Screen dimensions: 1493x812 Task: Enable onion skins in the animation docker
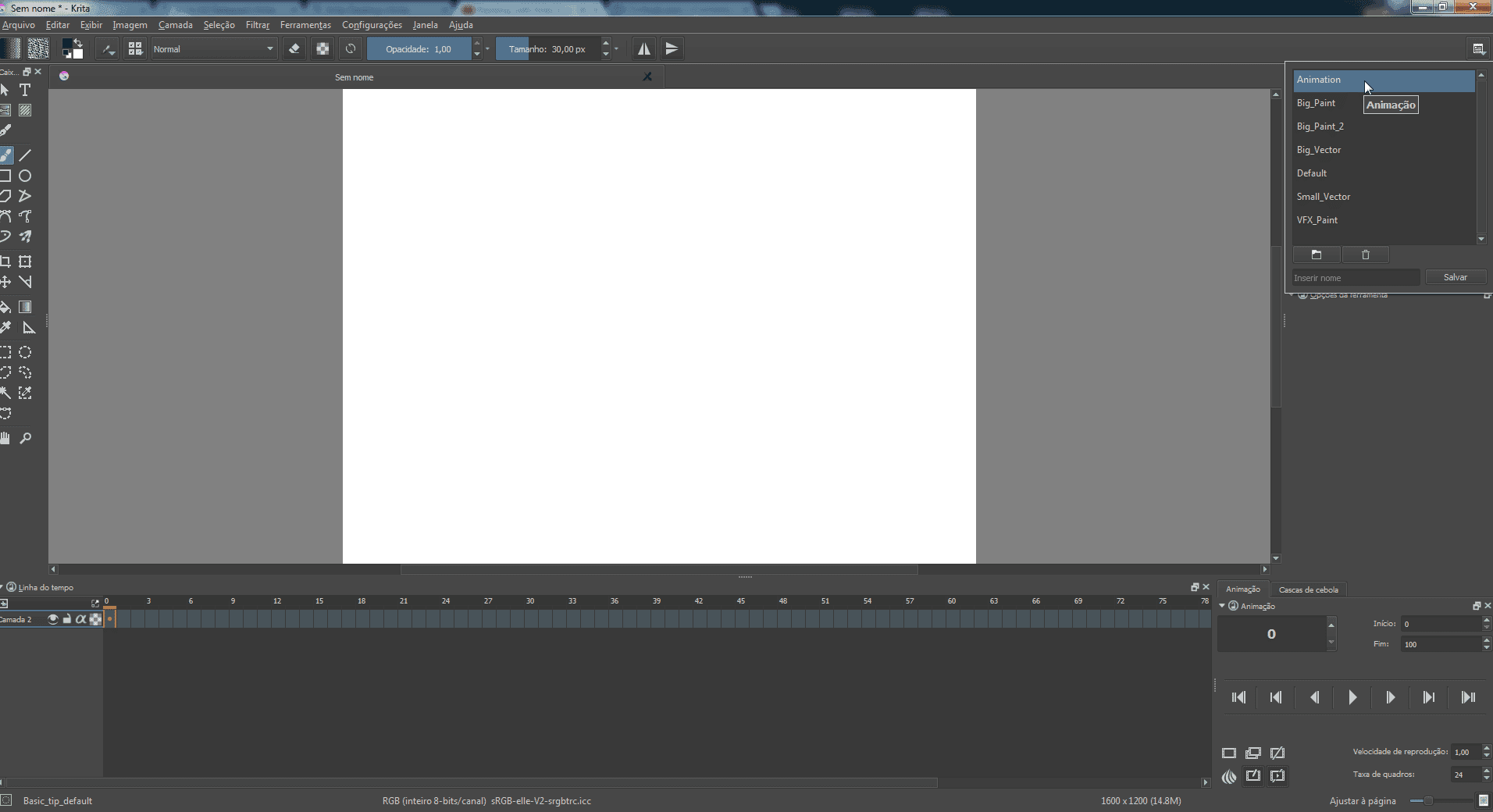(x=1228, y=777)
